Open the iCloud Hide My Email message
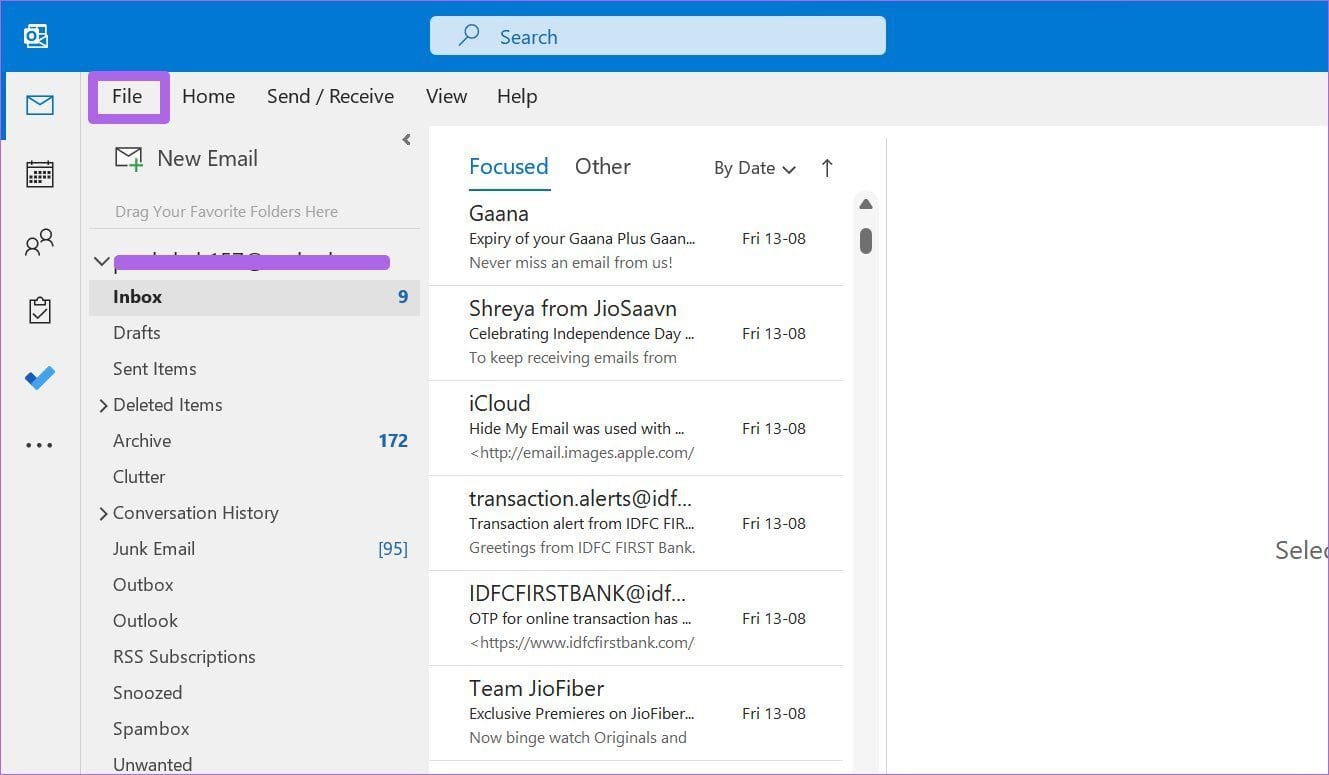1329x775 pixels. (636, 428)
